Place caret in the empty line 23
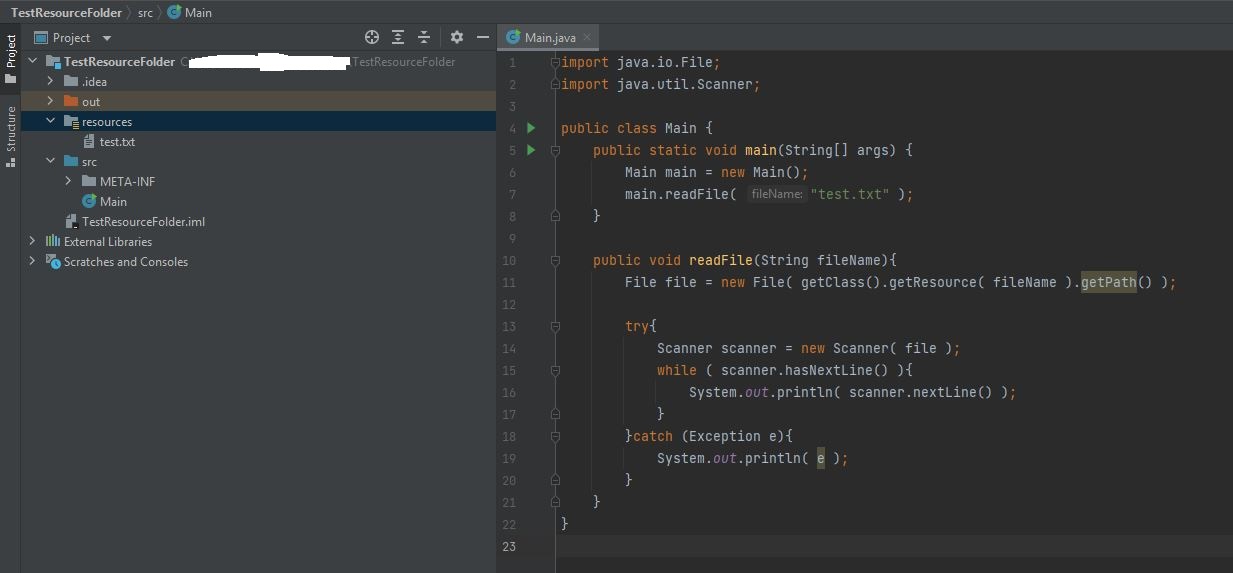The width and height of the screenshot is (1233, 573). click(x=894, y=546)
